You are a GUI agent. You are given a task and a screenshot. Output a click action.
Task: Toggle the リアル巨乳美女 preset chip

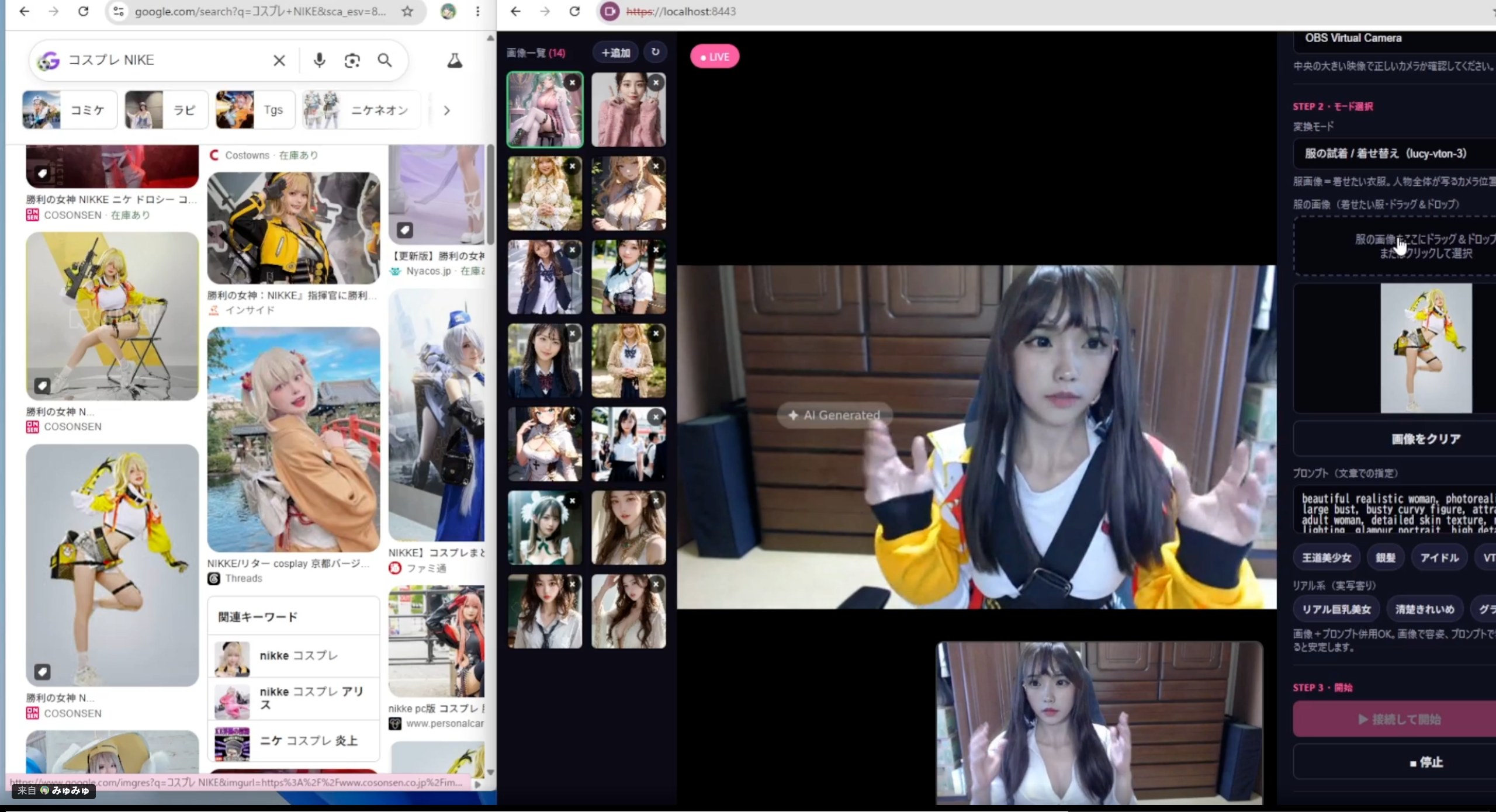point(1336,609)
